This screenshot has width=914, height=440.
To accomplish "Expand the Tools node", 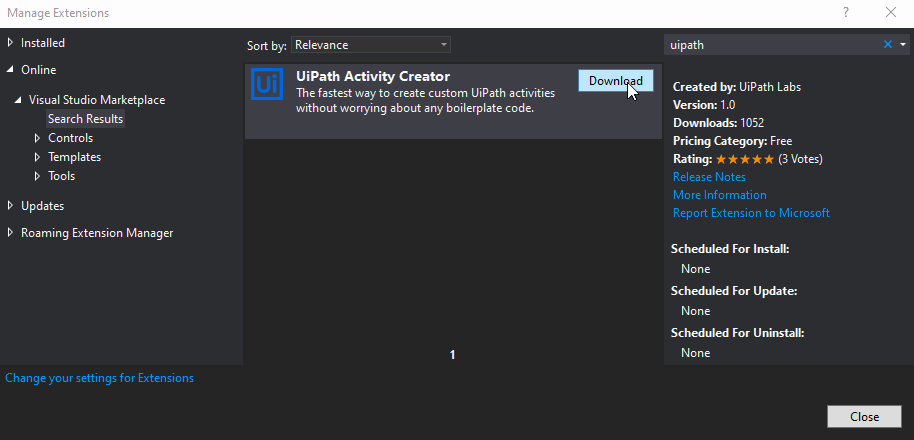I will (38, 175).
